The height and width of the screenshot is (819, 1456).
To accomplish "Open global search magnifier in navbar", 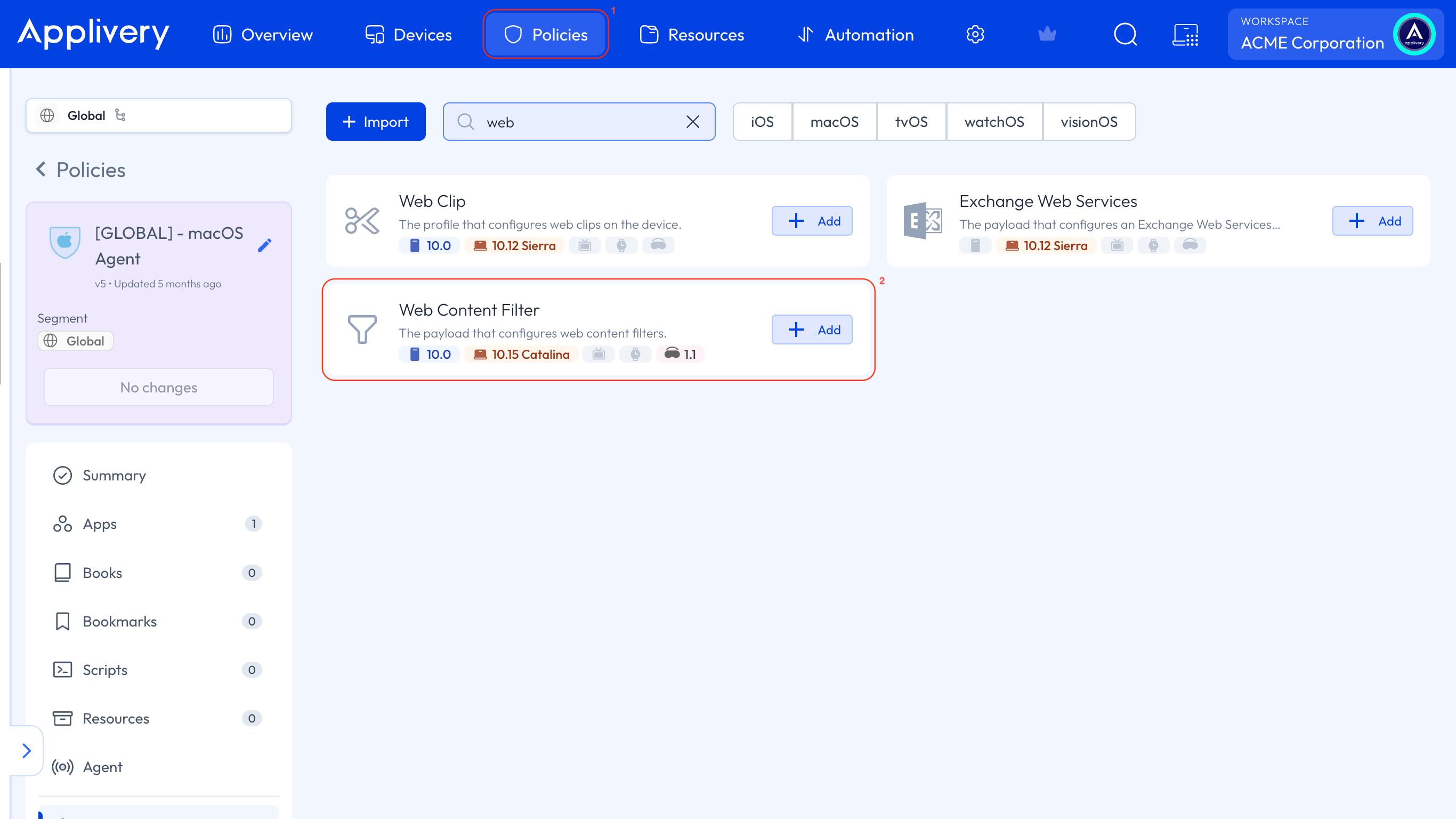I will click(x=1126, y=35).
